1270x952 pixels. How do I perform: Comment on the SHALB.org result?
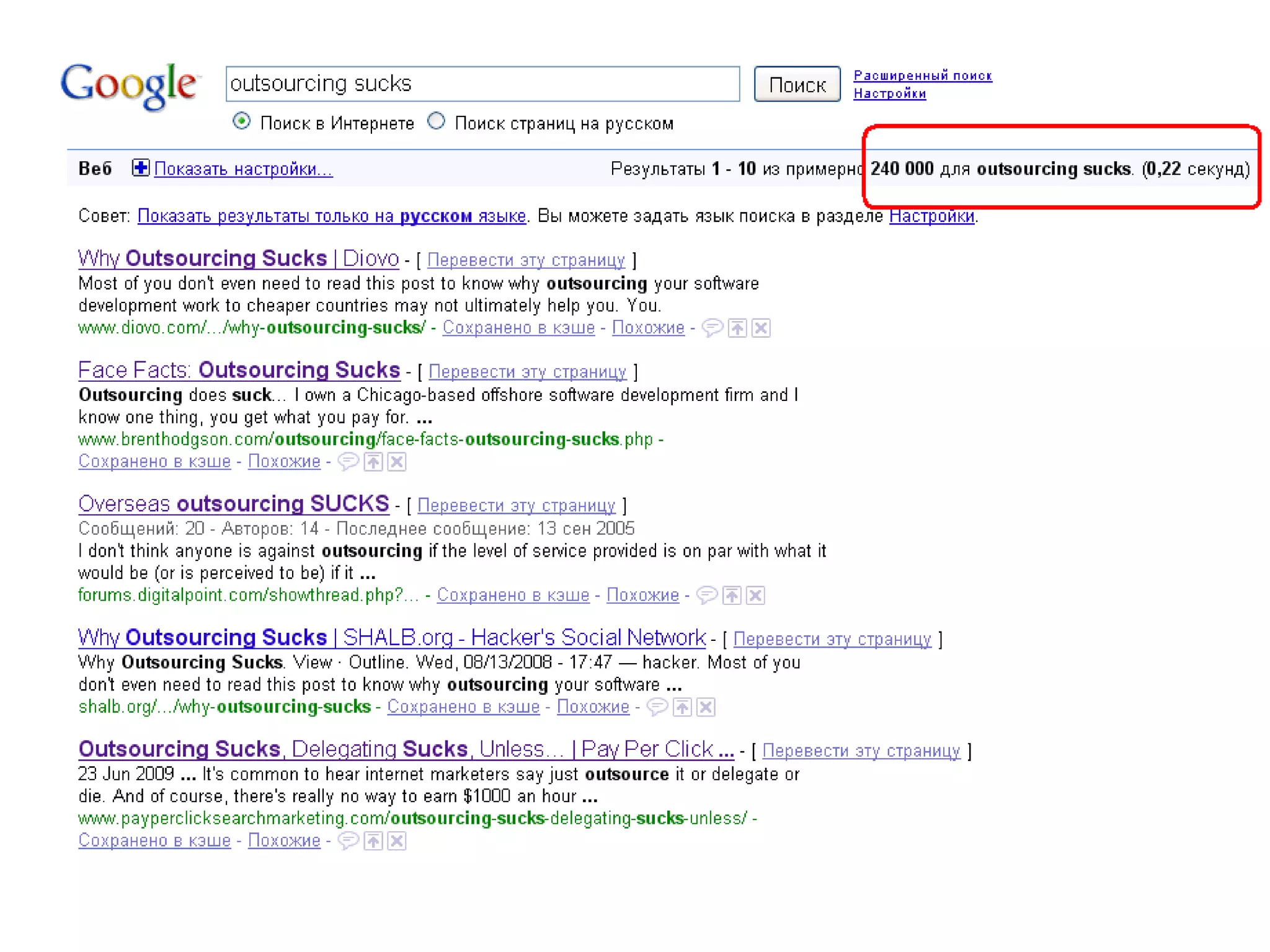[x=657, y=707]
